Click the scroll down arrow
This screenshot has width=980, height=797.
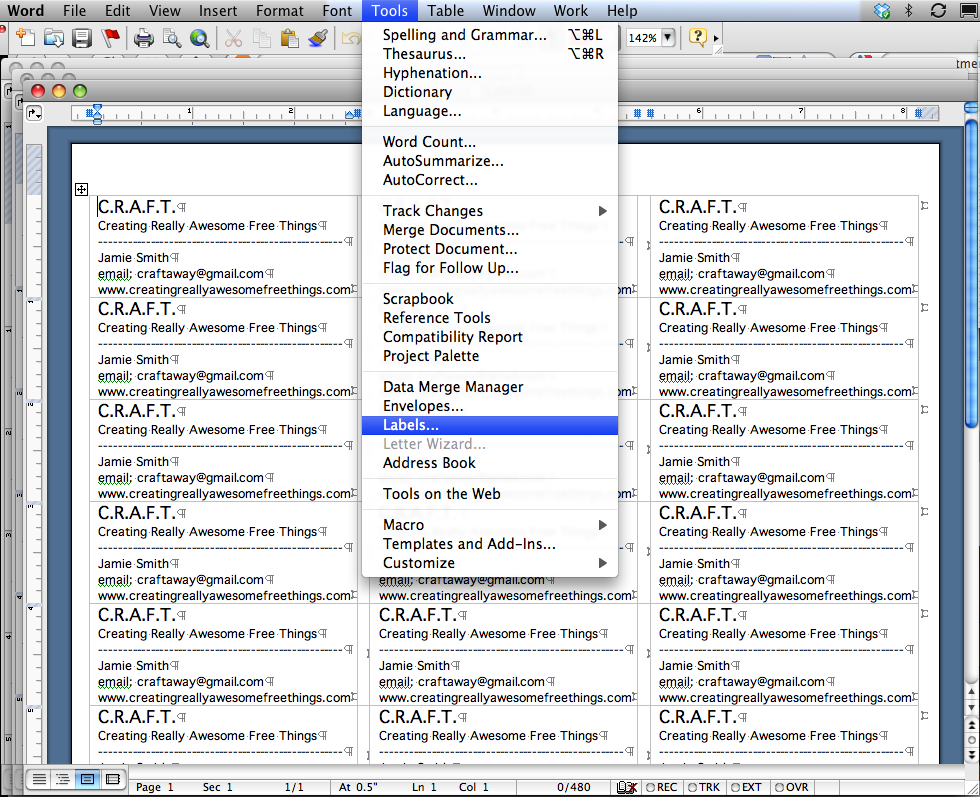971,707
